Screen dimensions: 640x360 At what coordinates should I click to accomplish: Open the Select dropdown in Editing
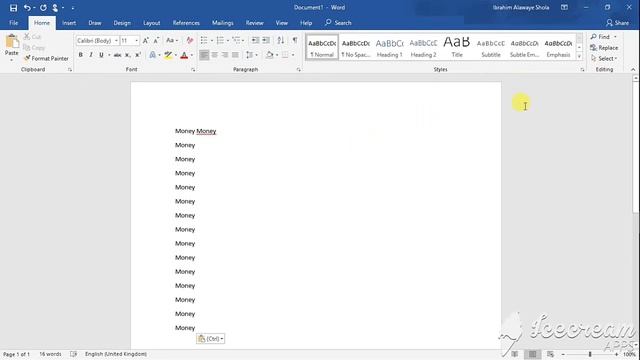pos(604,58)
